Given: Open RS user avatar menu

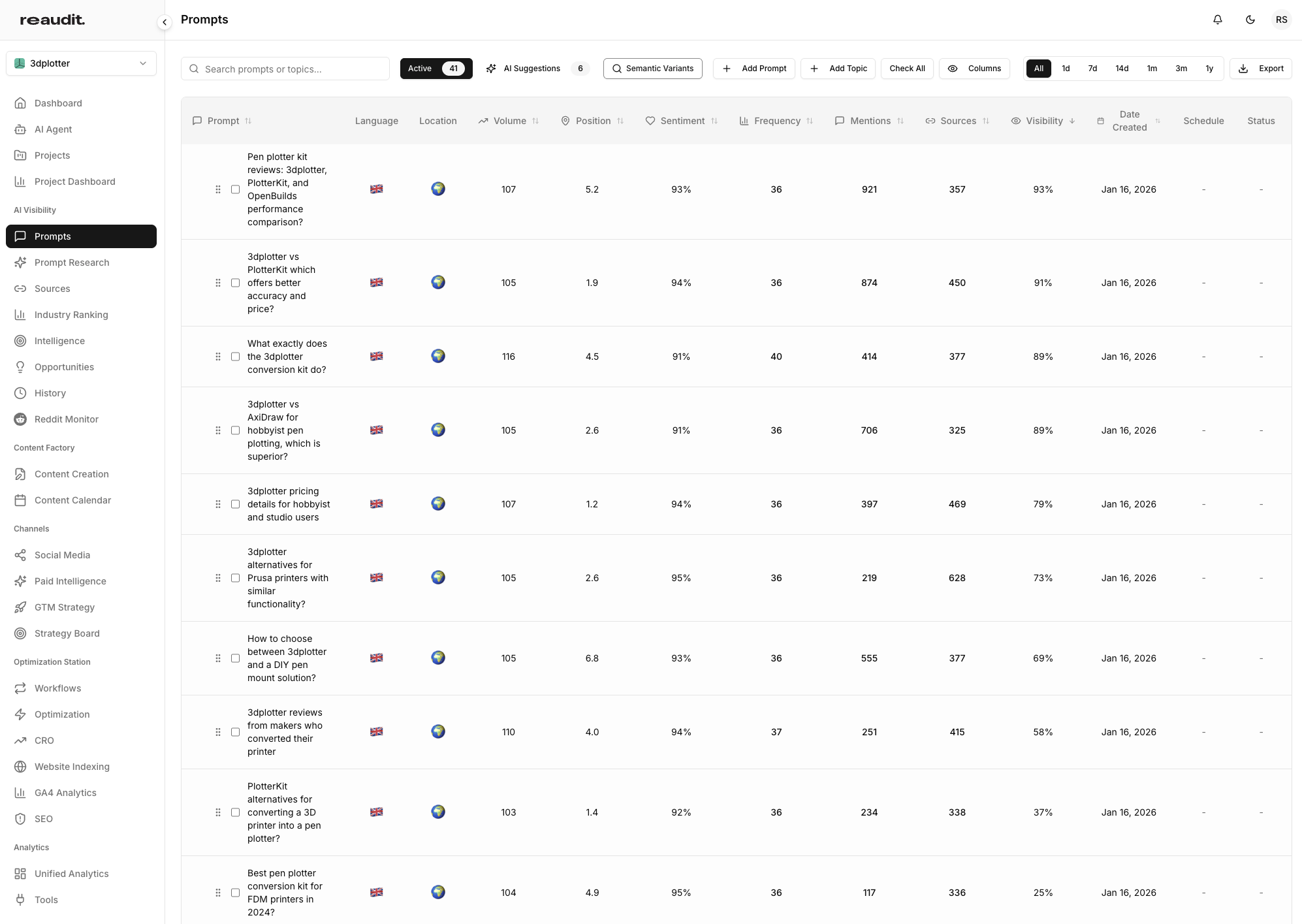Looking at the screenshot, I should [x=1282, y=20].
